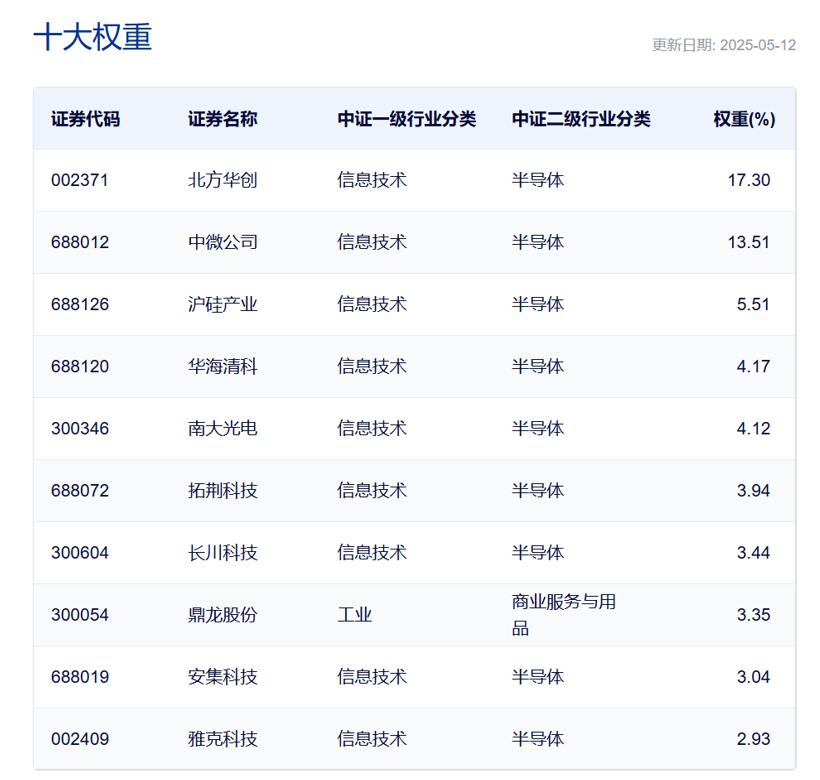820x780 pixels.
Task: Select weight value 3.04
Action: point(753,677)
